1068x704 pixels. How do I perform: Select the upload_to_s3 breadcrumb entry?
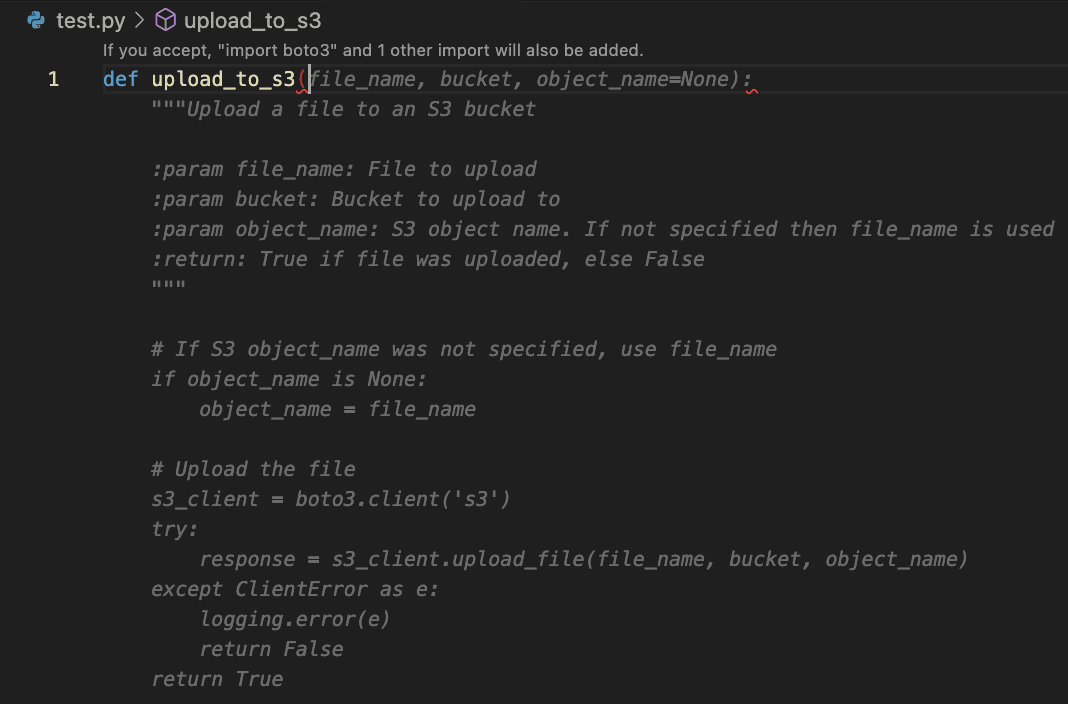coord(240,19)
